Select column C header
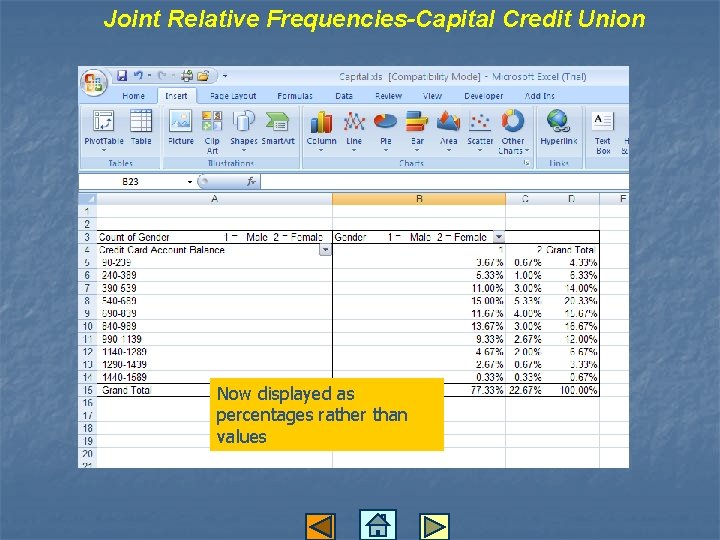 point(525,199)
